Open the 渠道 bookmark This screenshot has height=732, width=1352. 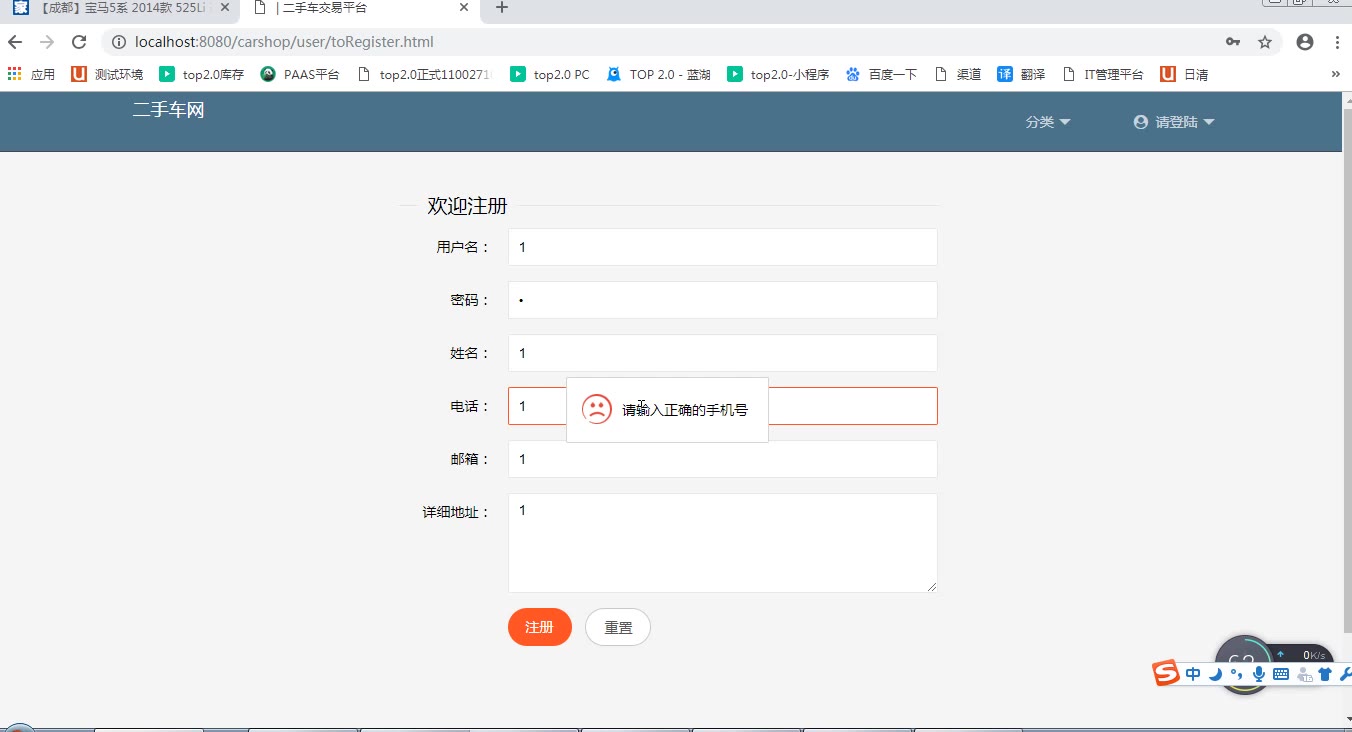click(x=957, y=74)
